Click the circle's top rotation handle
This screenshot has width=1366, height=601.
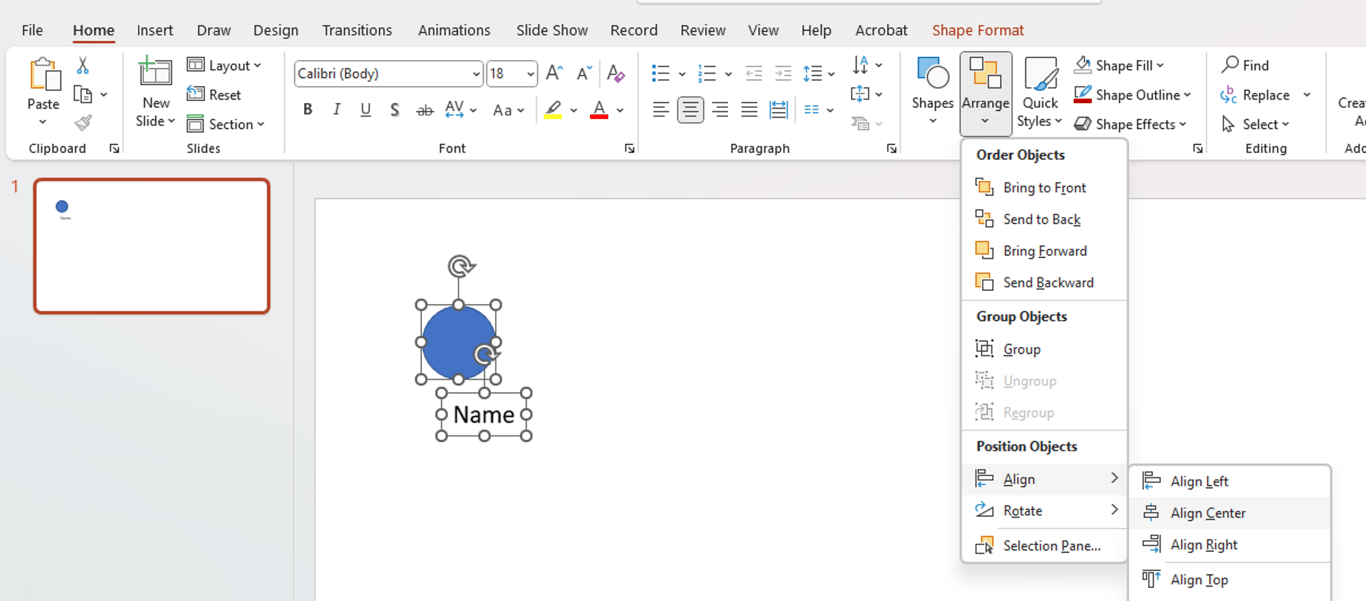click(461, 266)
